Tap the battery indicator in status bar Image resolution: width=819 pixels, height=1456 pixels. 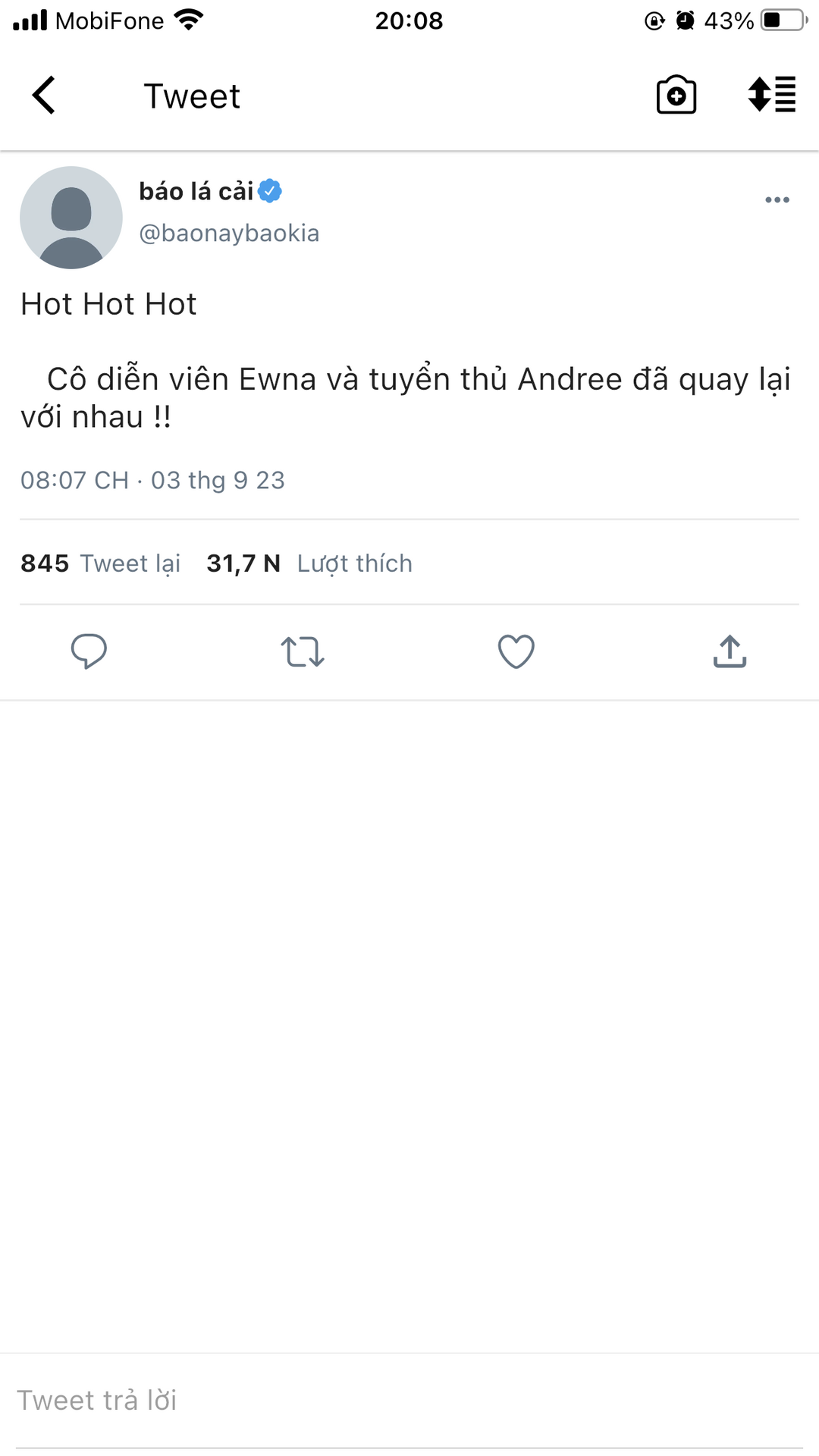[783, 20]
